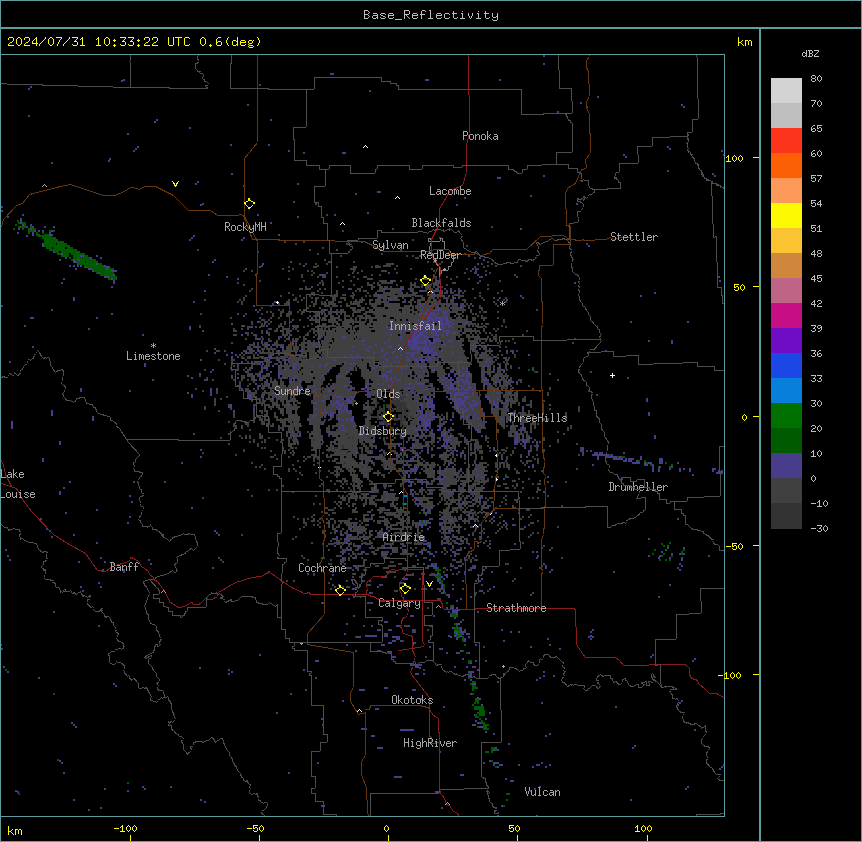Click the Didsbury label
This screenshot has height=842, width=862.
tap(383, 431)
